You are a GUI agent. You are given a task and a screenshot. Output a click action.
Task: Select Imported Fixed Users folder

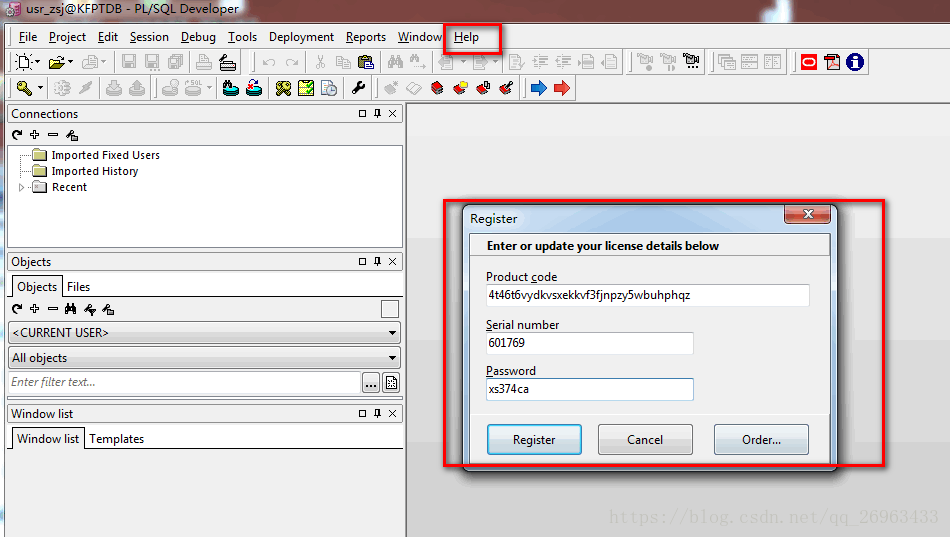click(x=105, y=155)
